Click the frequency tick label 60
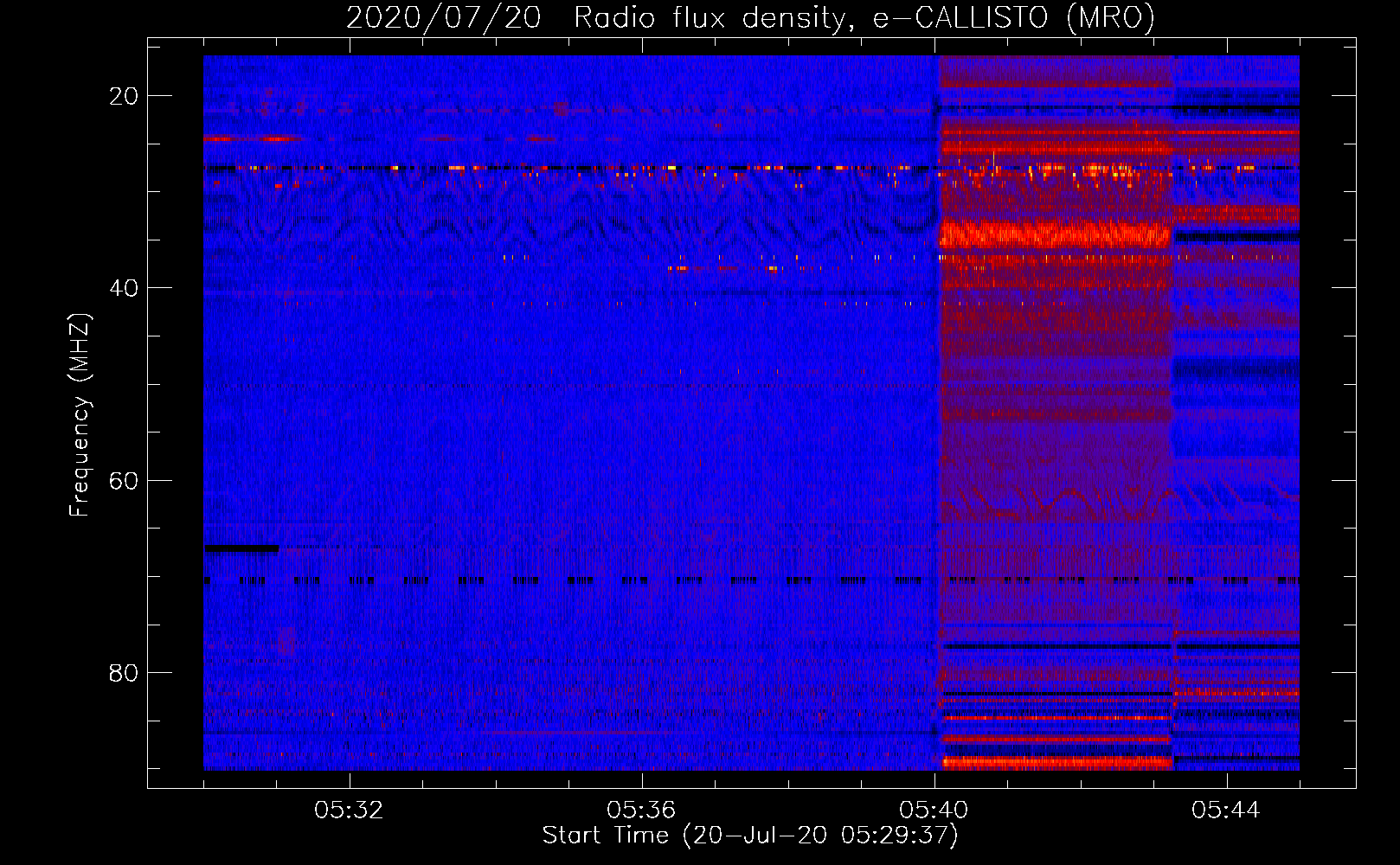Image resolution: width=1400 pixels, height=865 pixels. 124,480
